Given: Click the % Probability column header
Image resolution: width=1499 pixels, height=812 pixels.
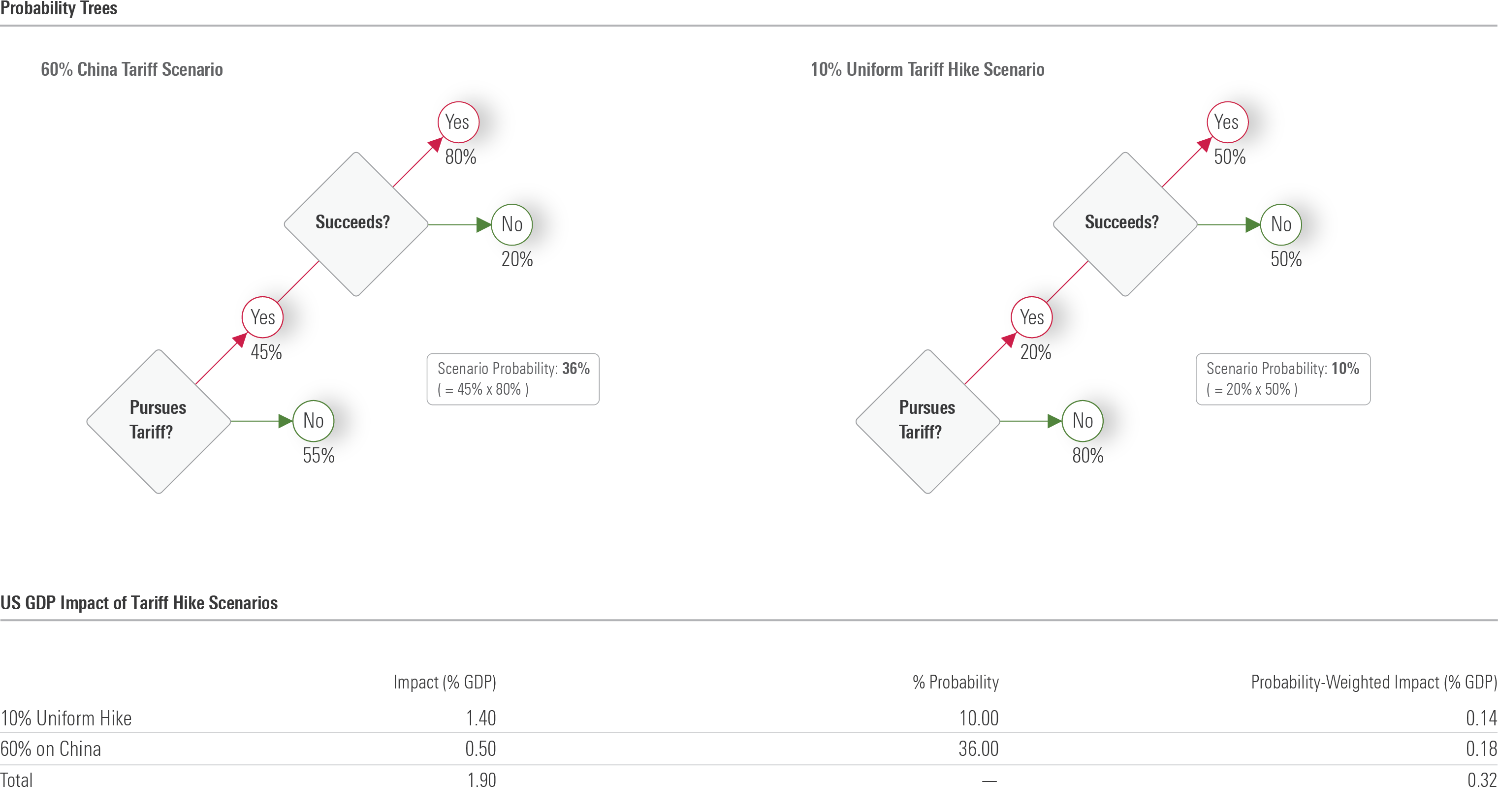Looking at the screenshot, I should click(955, 682).
